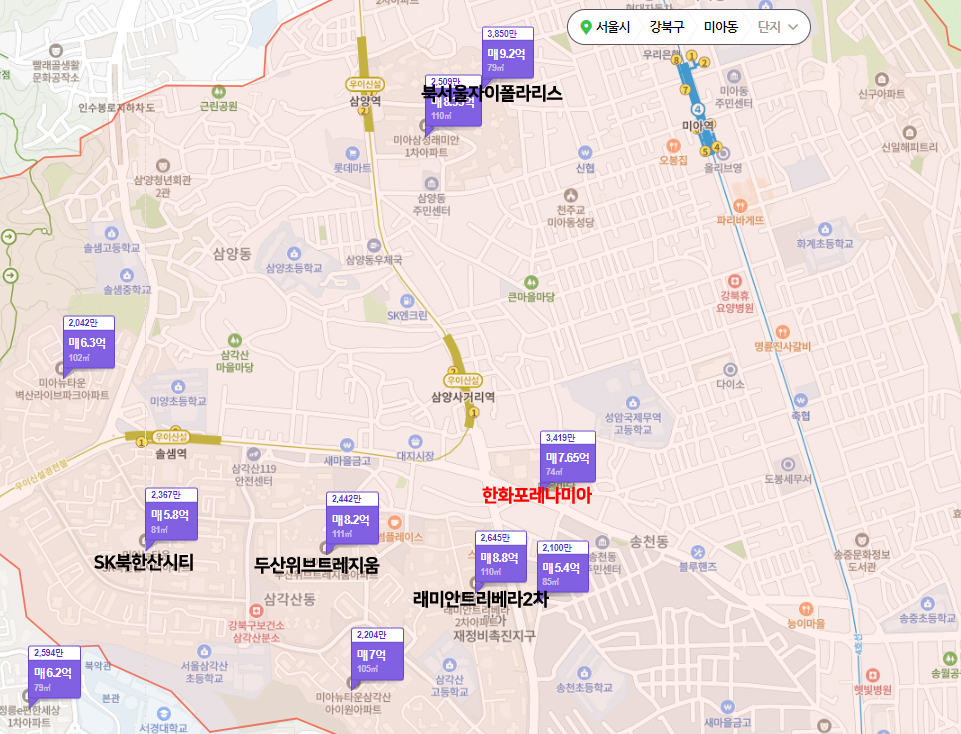
Task: Open the 매 6.3억 102㎡ listing marker
Action: [x=88, y=342]
